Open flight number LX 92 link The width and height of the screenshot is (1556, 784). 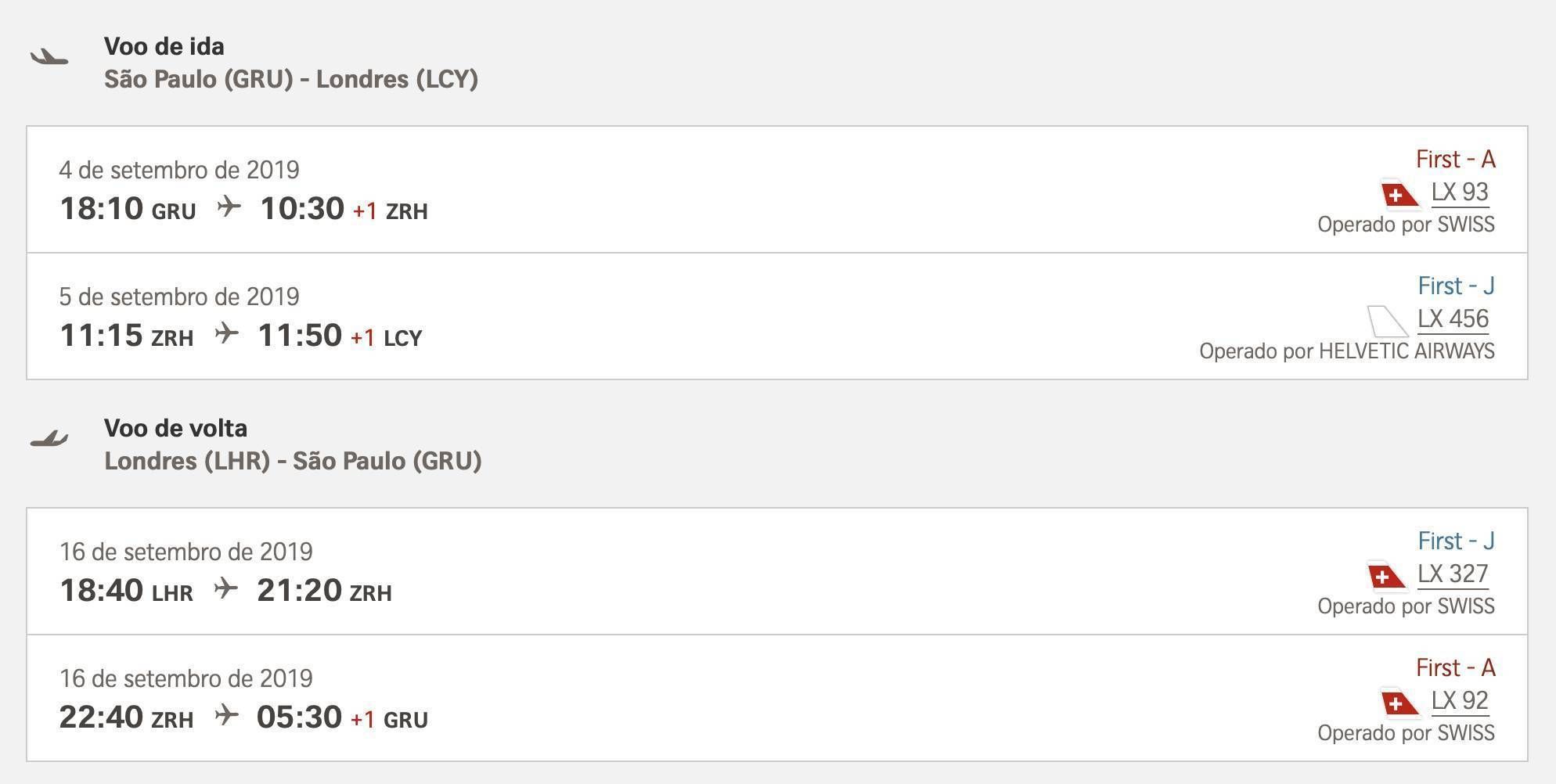[x=1460, y=701]
